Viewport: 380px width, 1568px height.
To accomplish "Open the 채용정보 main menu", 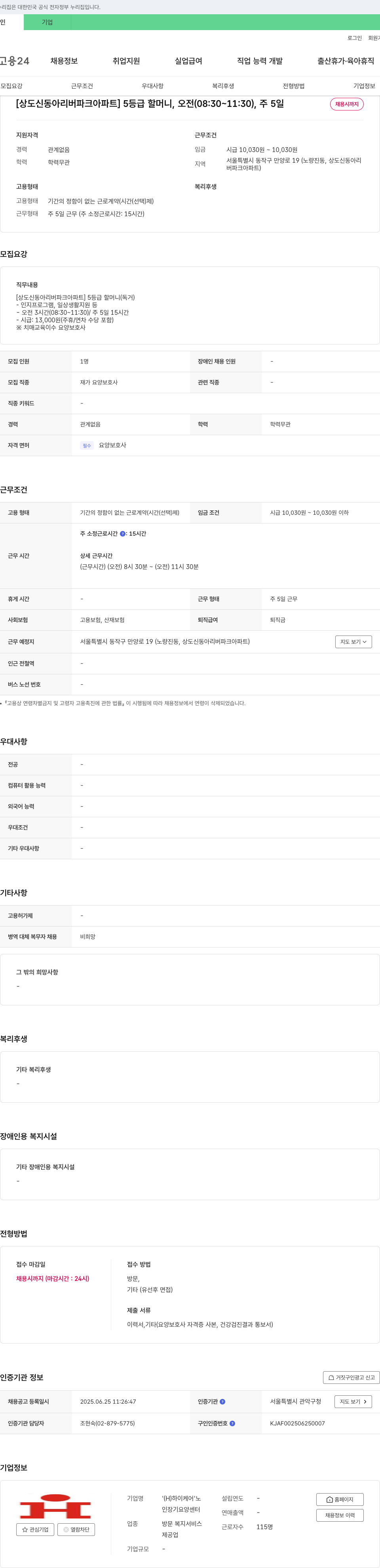I will point(64,61).
